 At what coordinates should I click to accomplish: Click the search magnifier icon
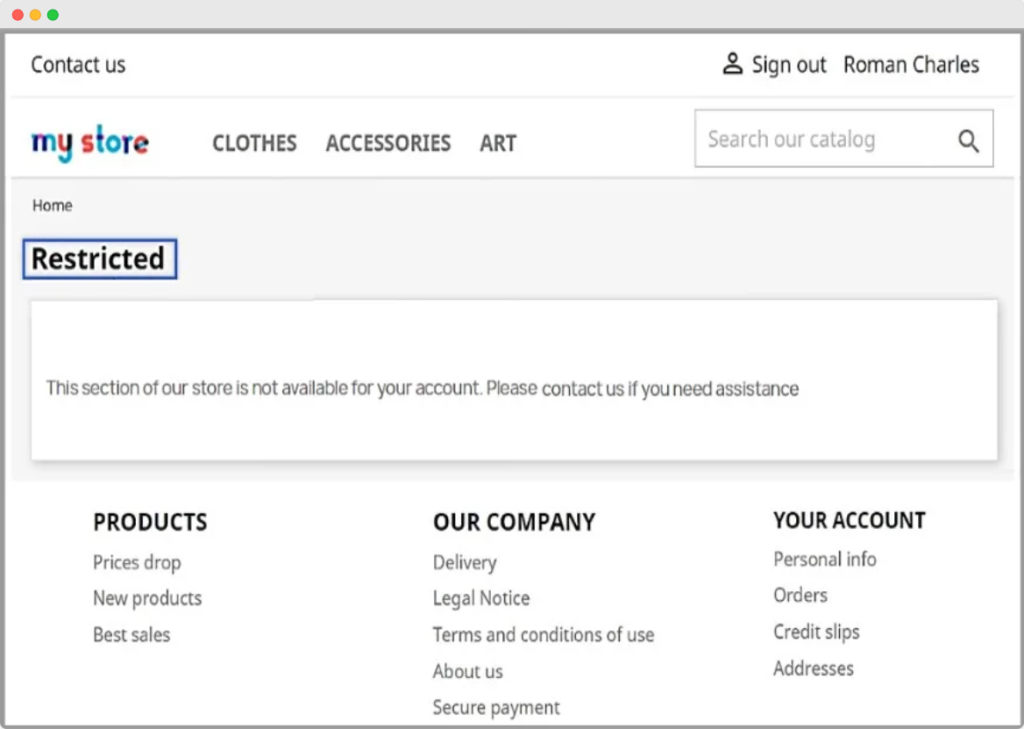[x=968, y=140]
